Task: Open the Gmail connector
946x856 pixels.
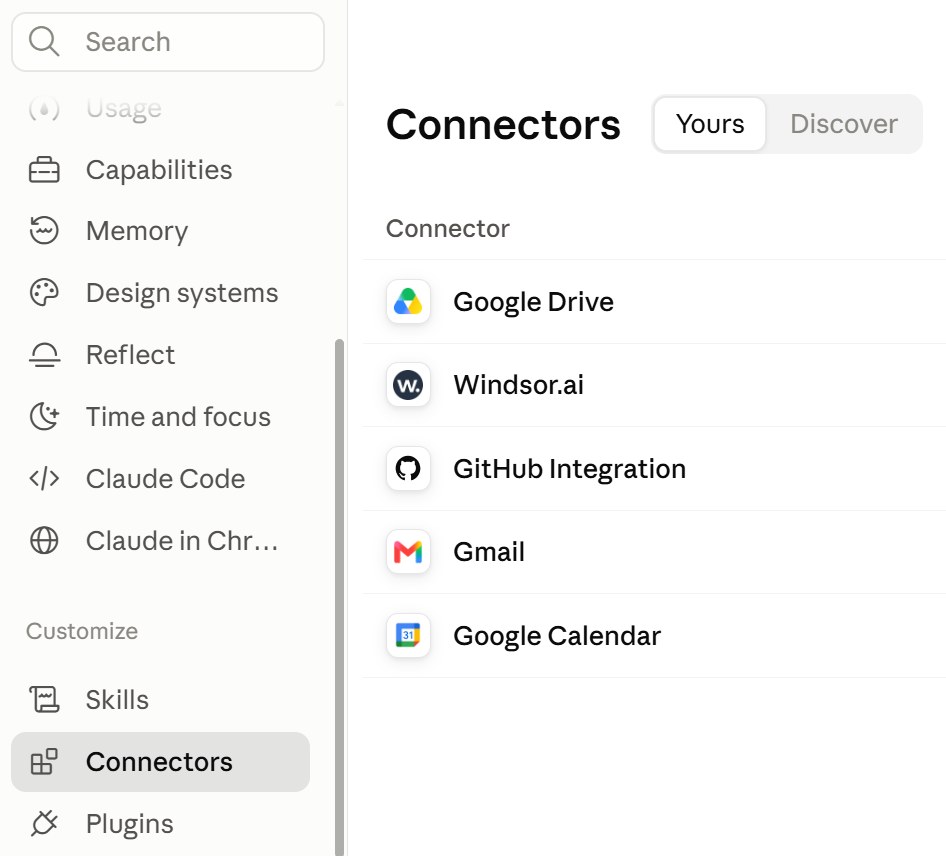Action: click(x=655, y=552)
